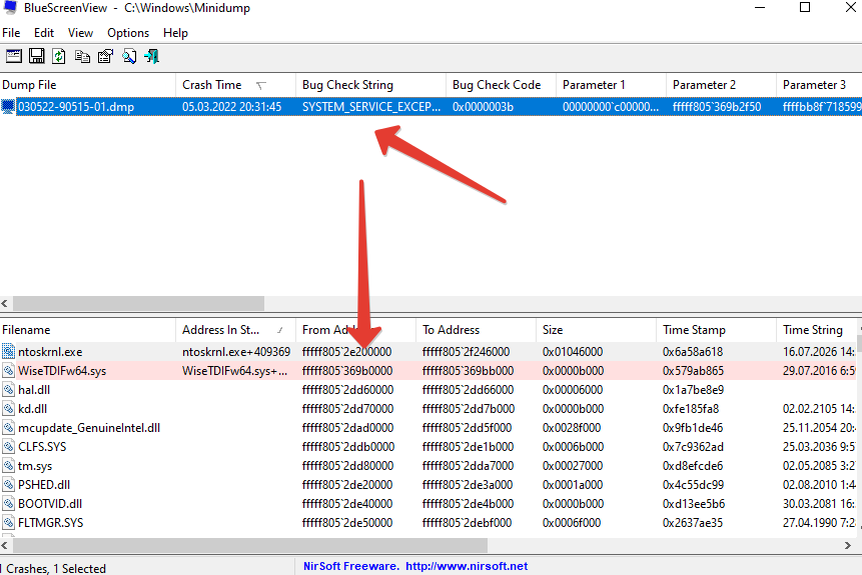Viewport: 862px width, 575px height.
Task: Select hal.dll To Address fffff805`2dd66000
Action: coord(468,390)
